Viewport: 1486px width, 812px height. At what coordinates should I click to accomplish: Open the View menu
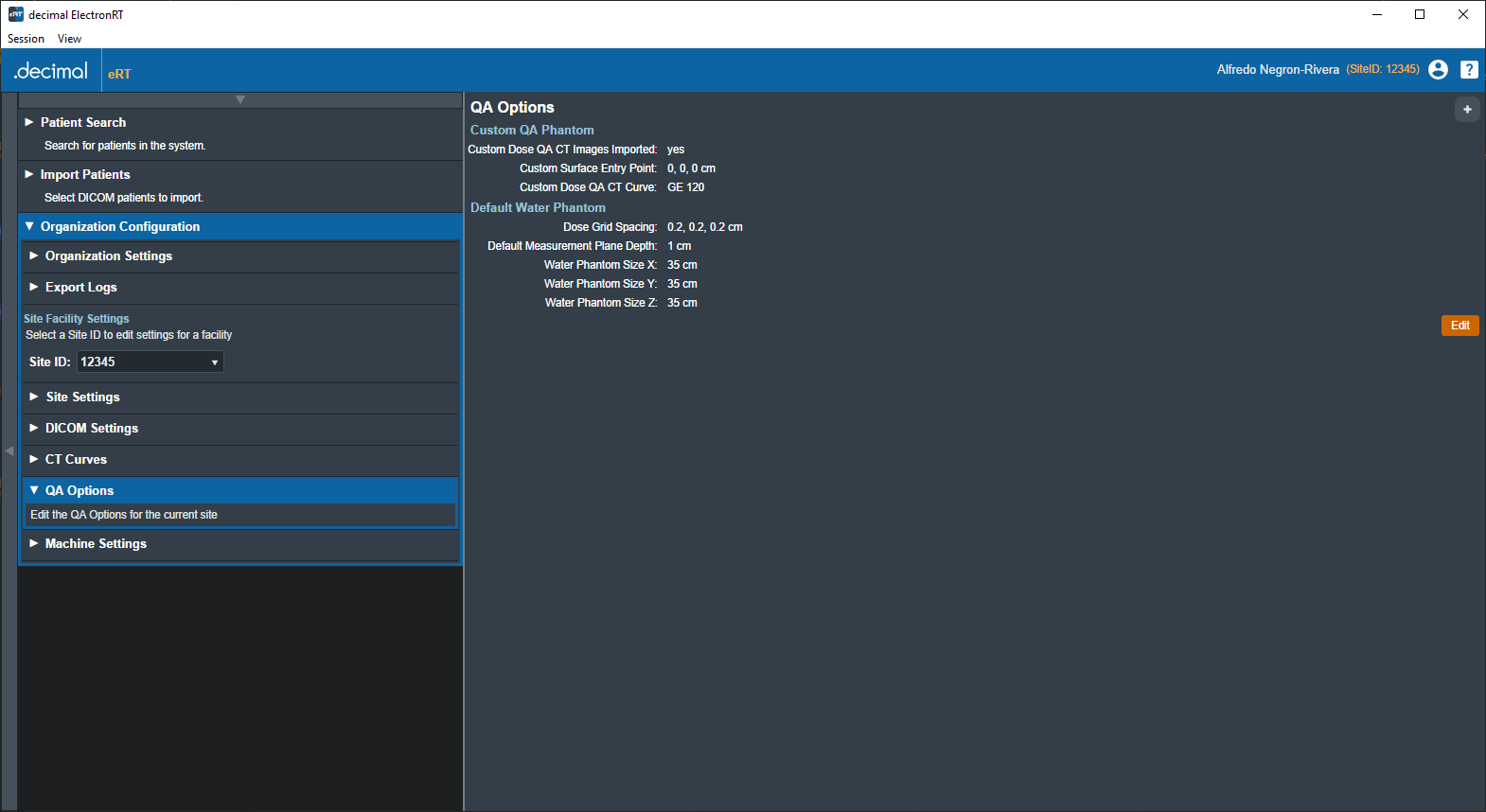pos(69,39)
